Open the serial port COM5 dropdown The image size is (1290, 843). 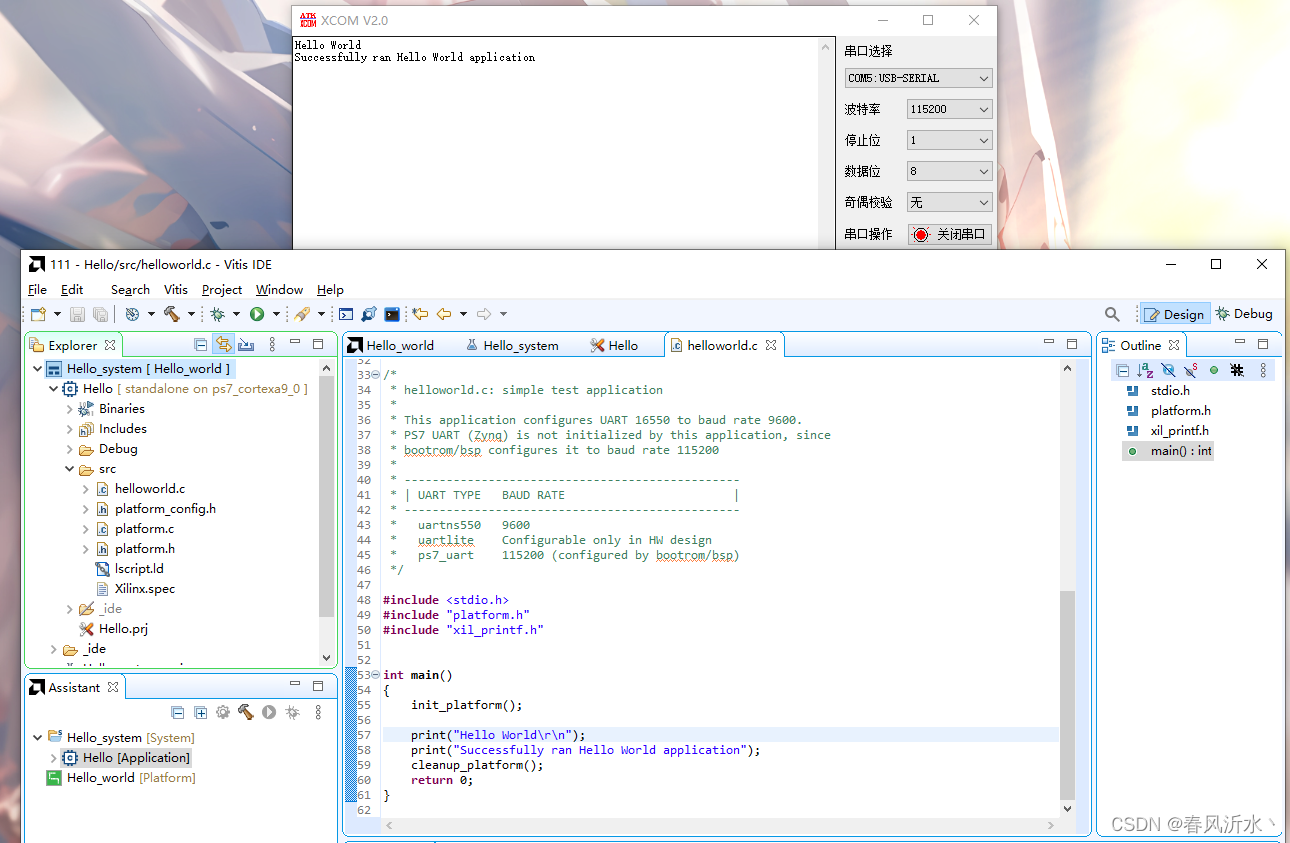(x=917, y=77)
